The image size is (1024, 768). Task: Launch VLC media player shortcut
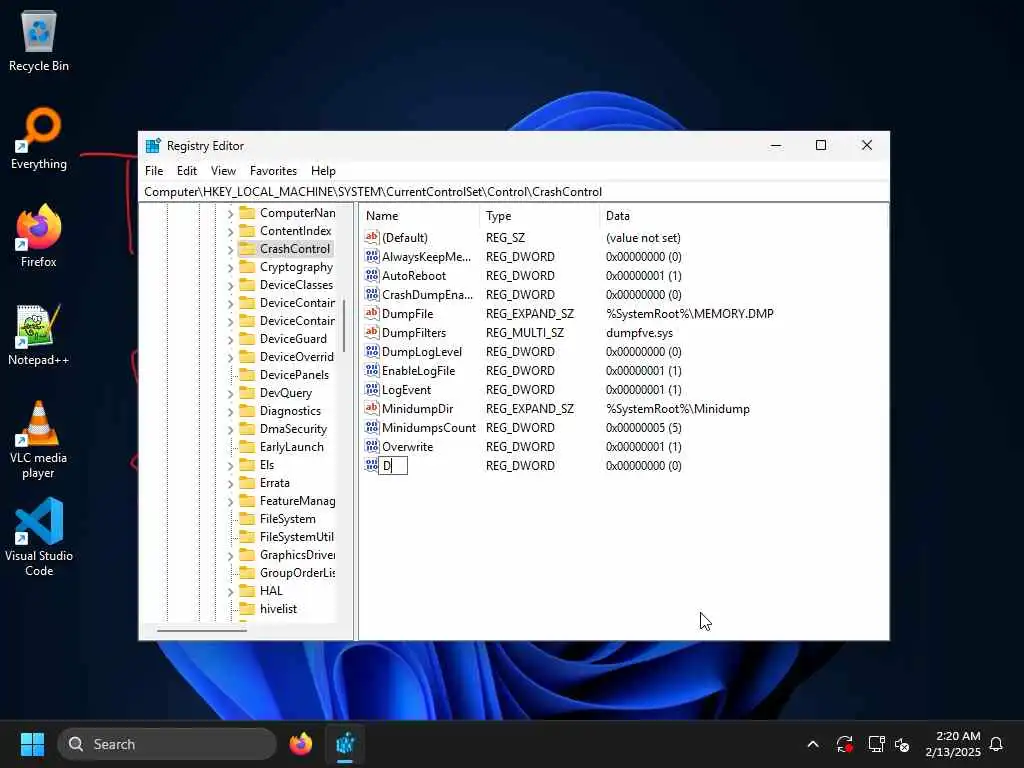point(39,440)
